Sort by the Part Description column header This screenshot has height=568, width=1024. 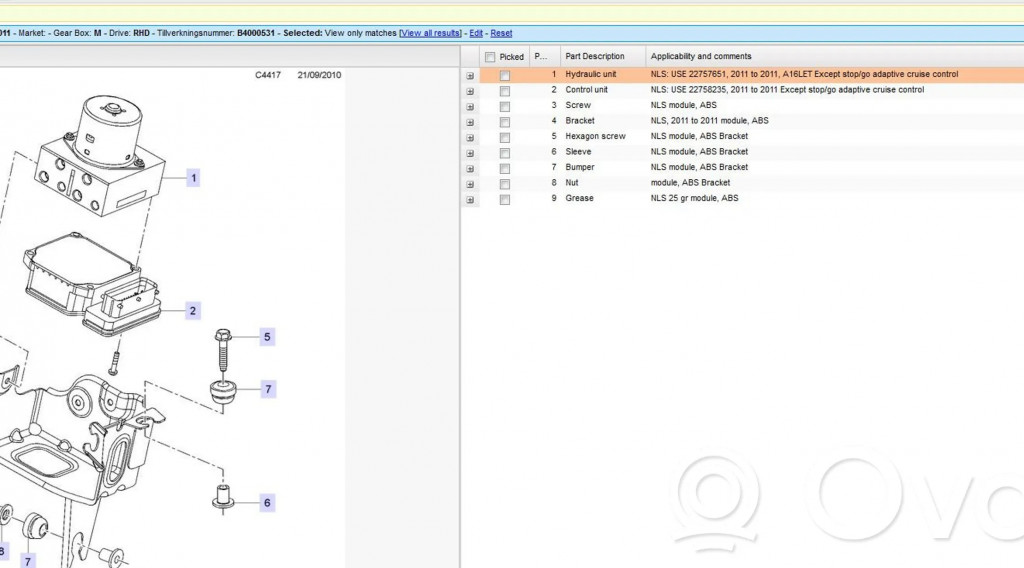point(595,57)
